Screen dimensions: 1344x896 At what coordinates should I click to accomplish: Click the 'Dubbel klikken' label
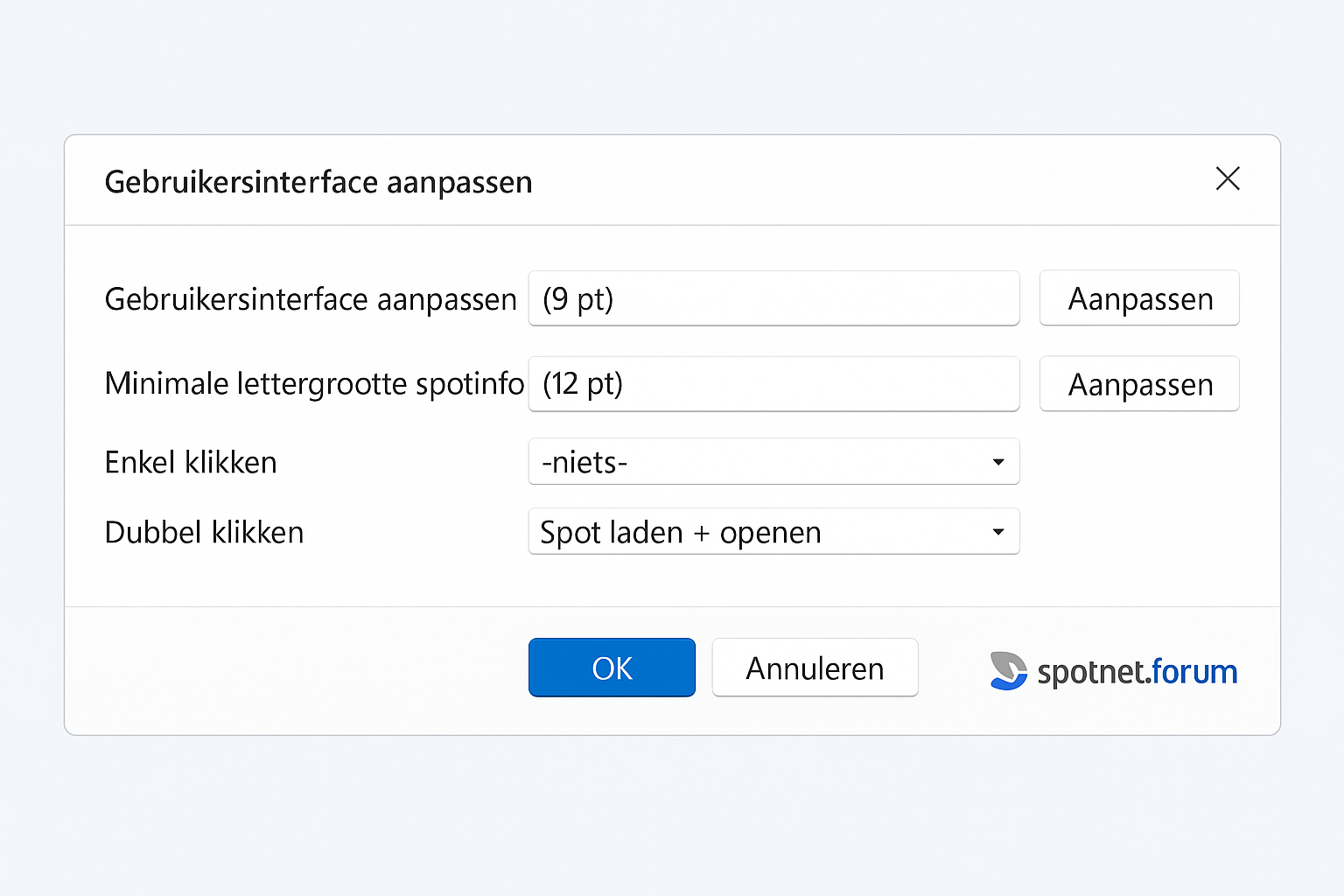pyautogui.click(x=204, y=532)
